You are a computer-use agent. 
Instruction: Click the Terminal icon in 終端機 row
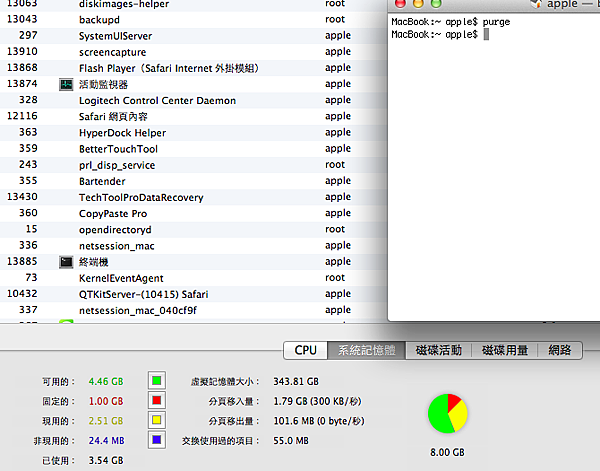(x=66, y=262)
